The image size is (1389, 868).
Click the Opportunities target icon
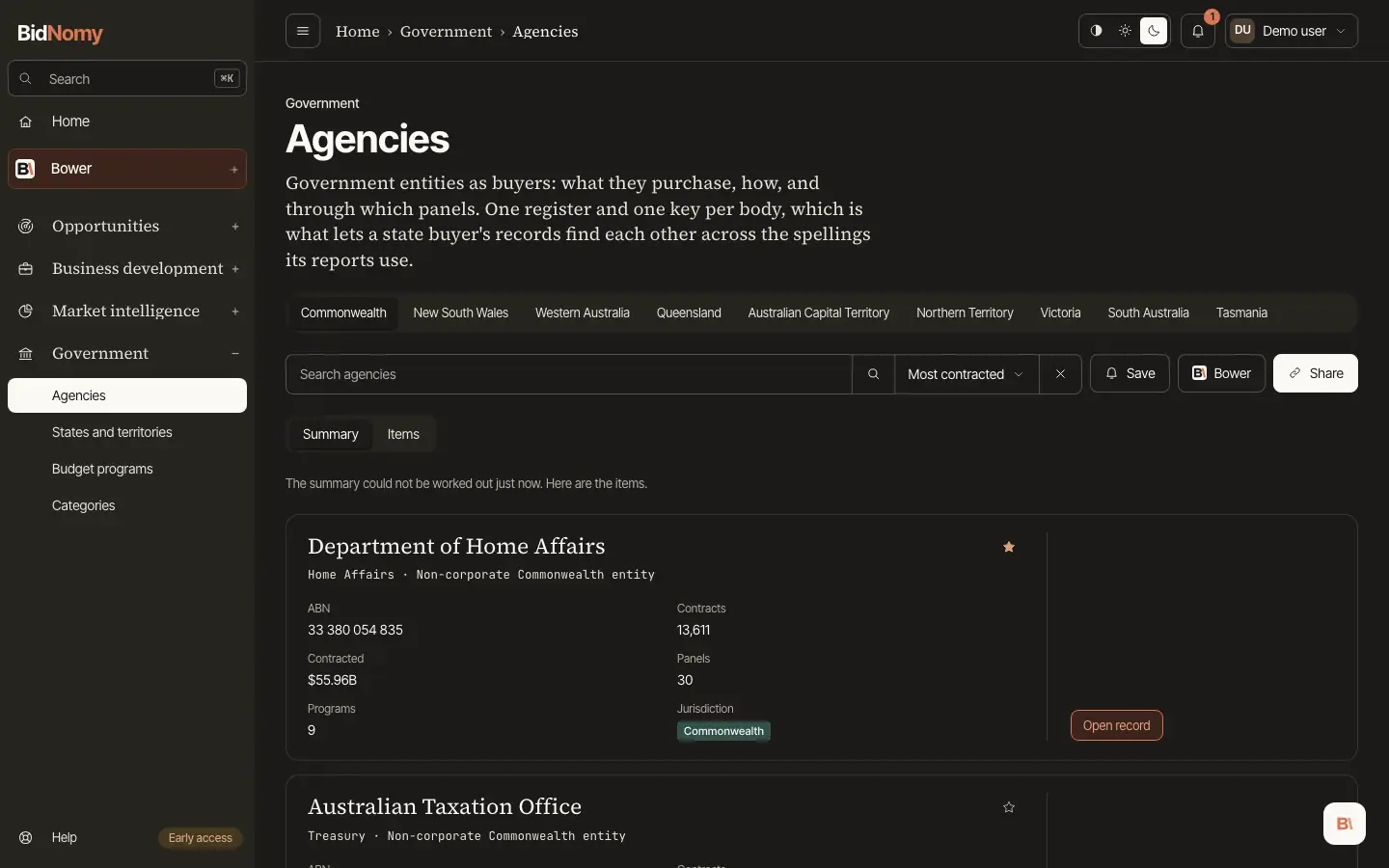[x=26, y=227]
